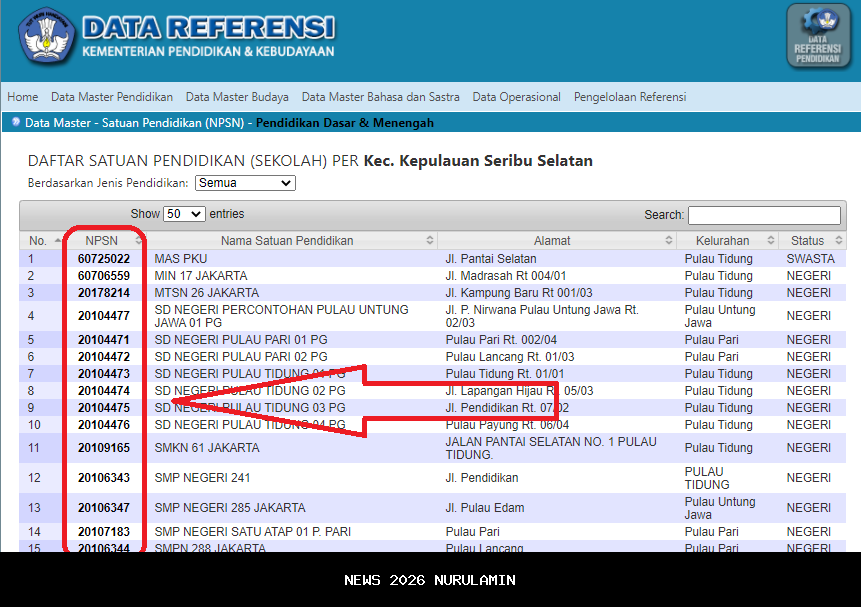Click address Pulau Lancang Rt. 01/03
This screenshot has height=607, width=861.
tap(510, 357)
